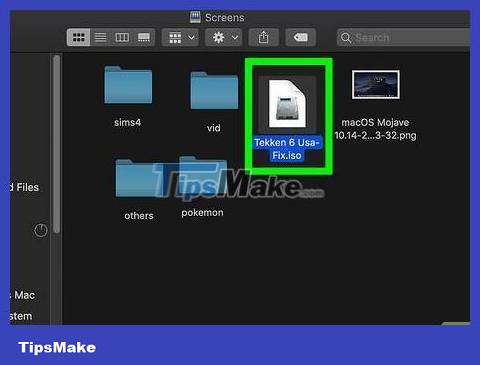Click the others folder name label
480x365 pixels.
pos(139,216)
